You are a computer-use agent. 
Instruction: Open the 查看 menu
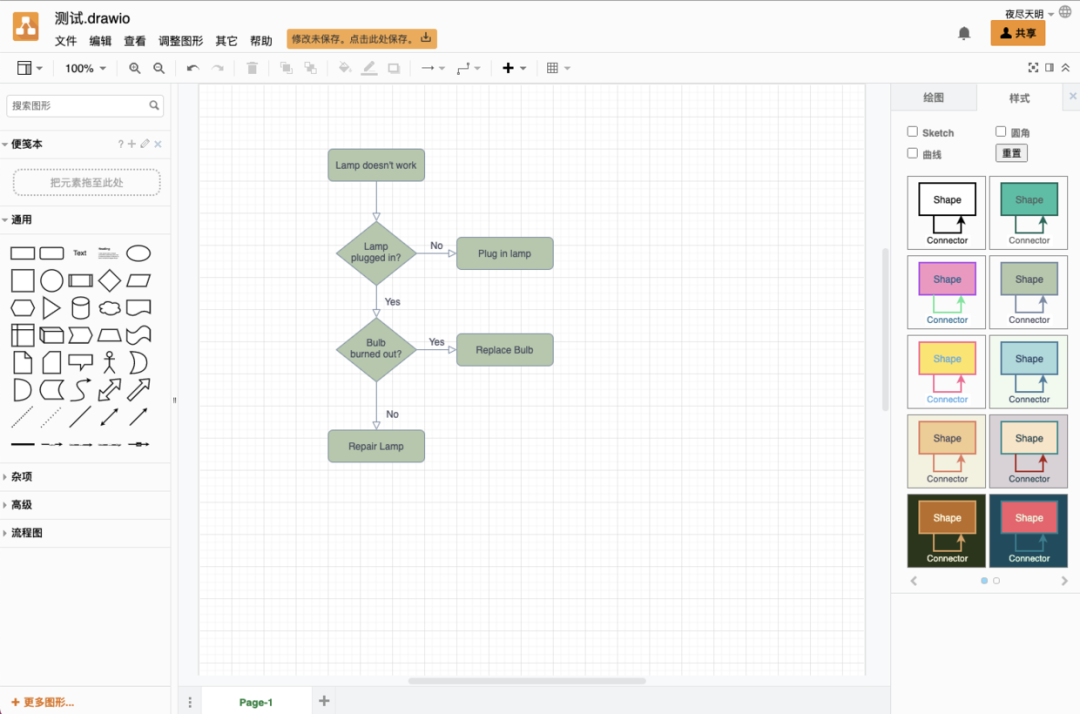click(134, 41)
